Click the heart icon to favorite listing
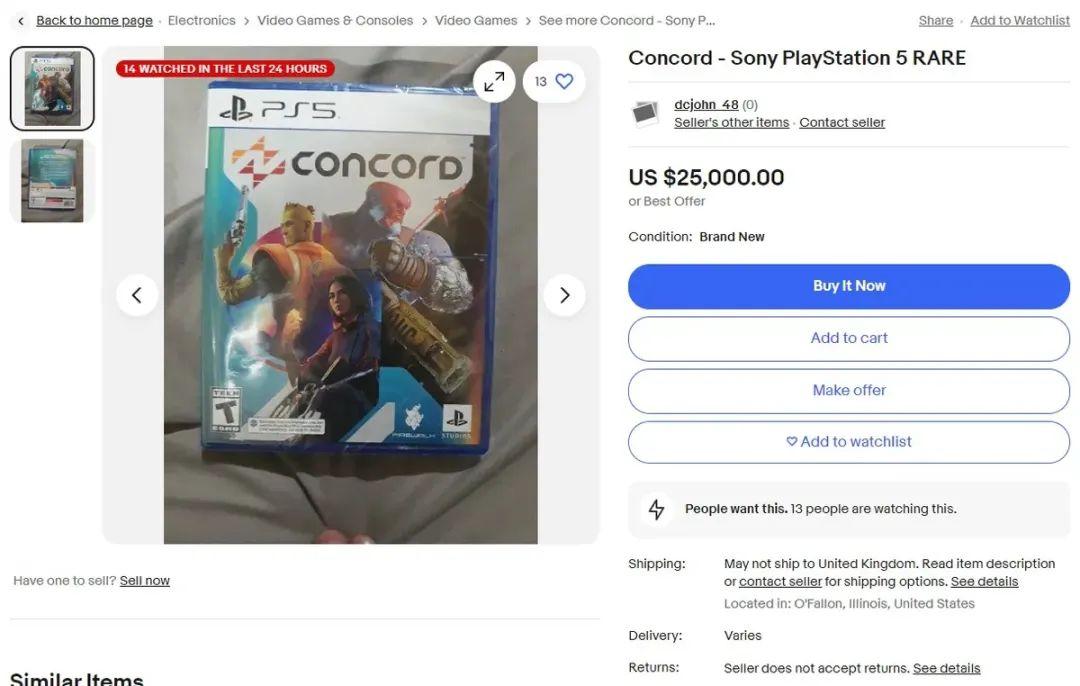 click(564, 82)
